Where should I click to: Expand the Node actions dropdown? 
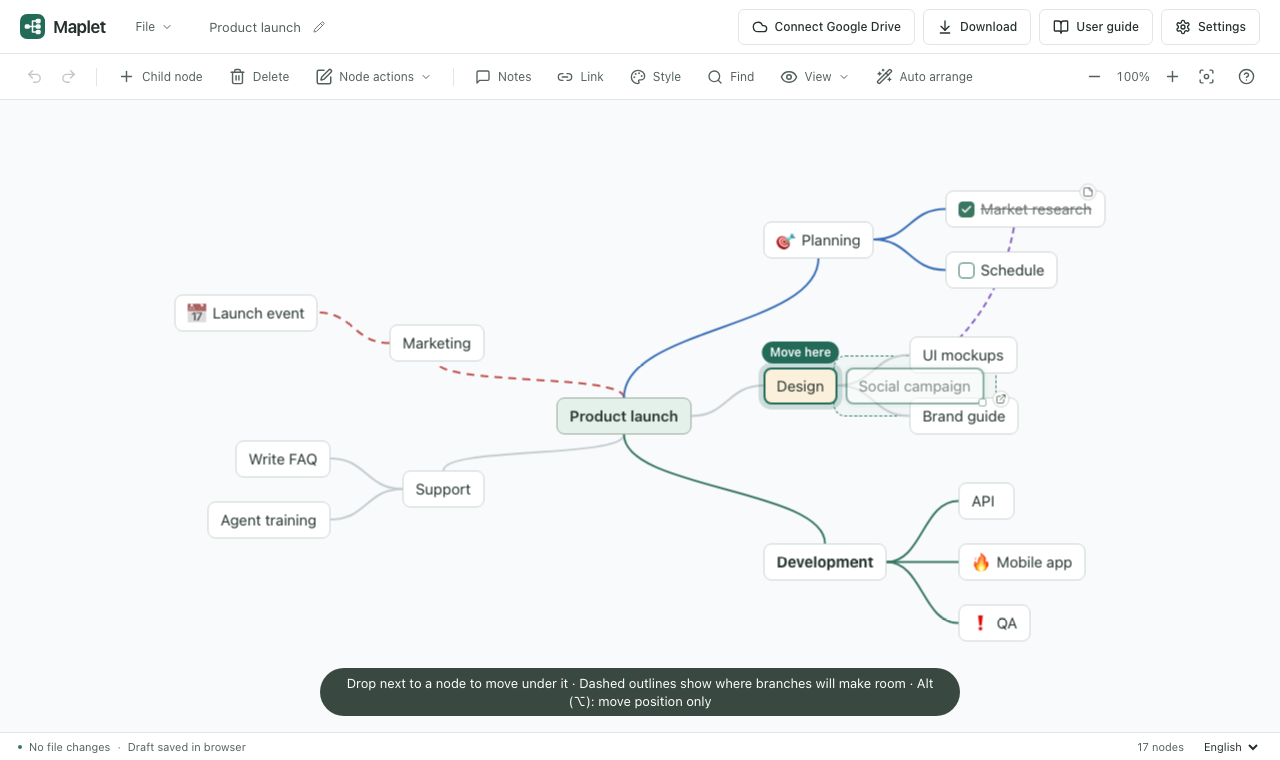373,77
